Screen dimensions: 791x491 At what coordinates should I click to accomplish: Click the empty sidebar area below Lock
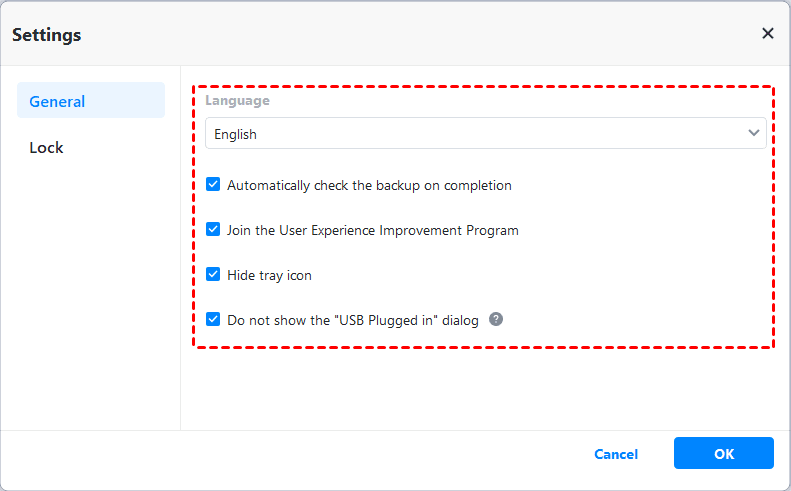click(x=90, y=300)
